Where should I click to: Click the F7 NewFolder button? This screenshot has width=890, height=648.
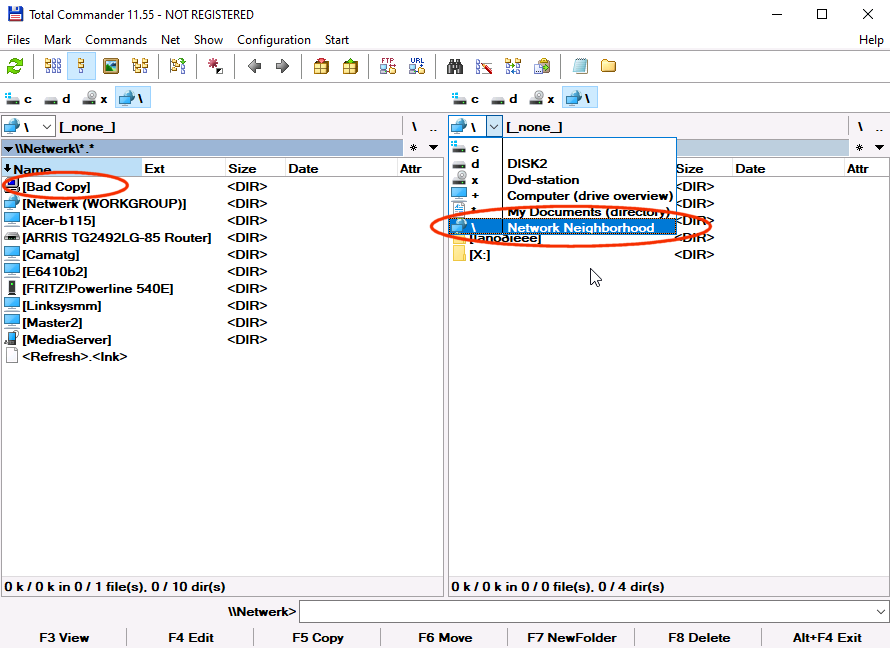pyautogui.click(x=571, y=637)
